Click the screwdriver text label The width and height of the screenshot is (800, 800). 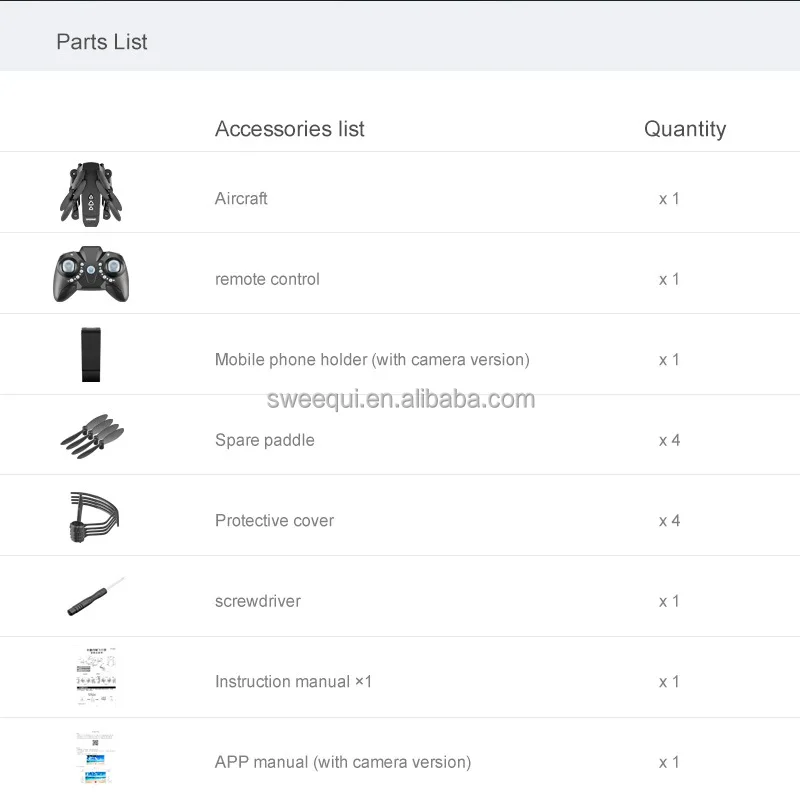pyautogui.click(x=258, y=601)
